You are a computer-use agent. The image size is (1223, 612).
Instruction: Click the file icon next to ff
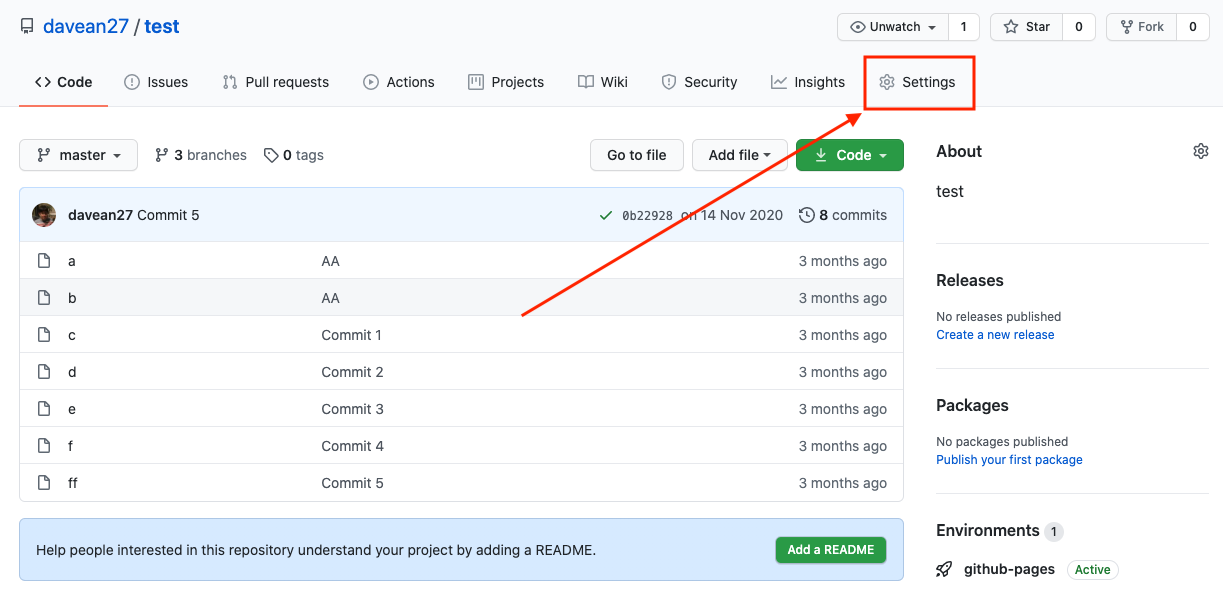click(44, 483)
